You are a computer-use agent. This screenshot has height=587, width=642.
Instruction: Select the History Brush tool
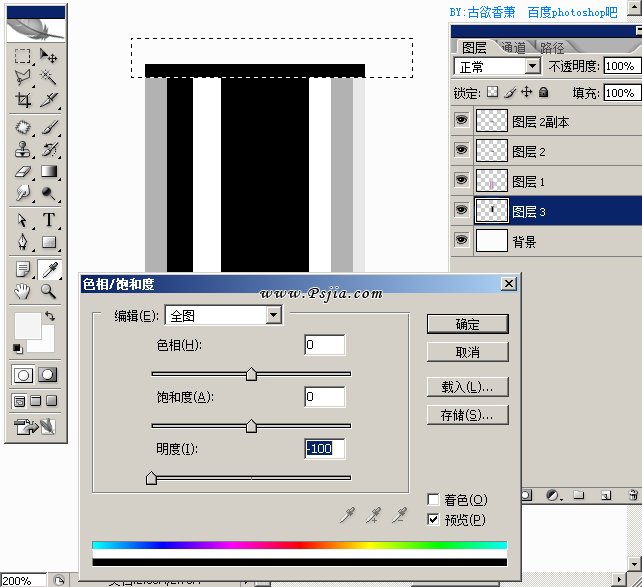49,149
